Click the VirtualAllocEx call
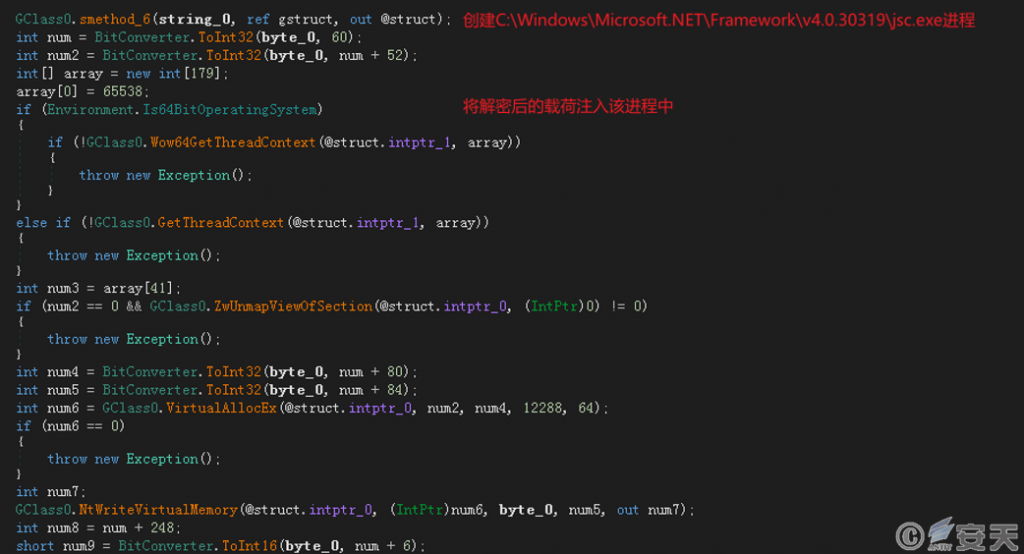This screenshot has width=1024, height=554. click(221, 408)
